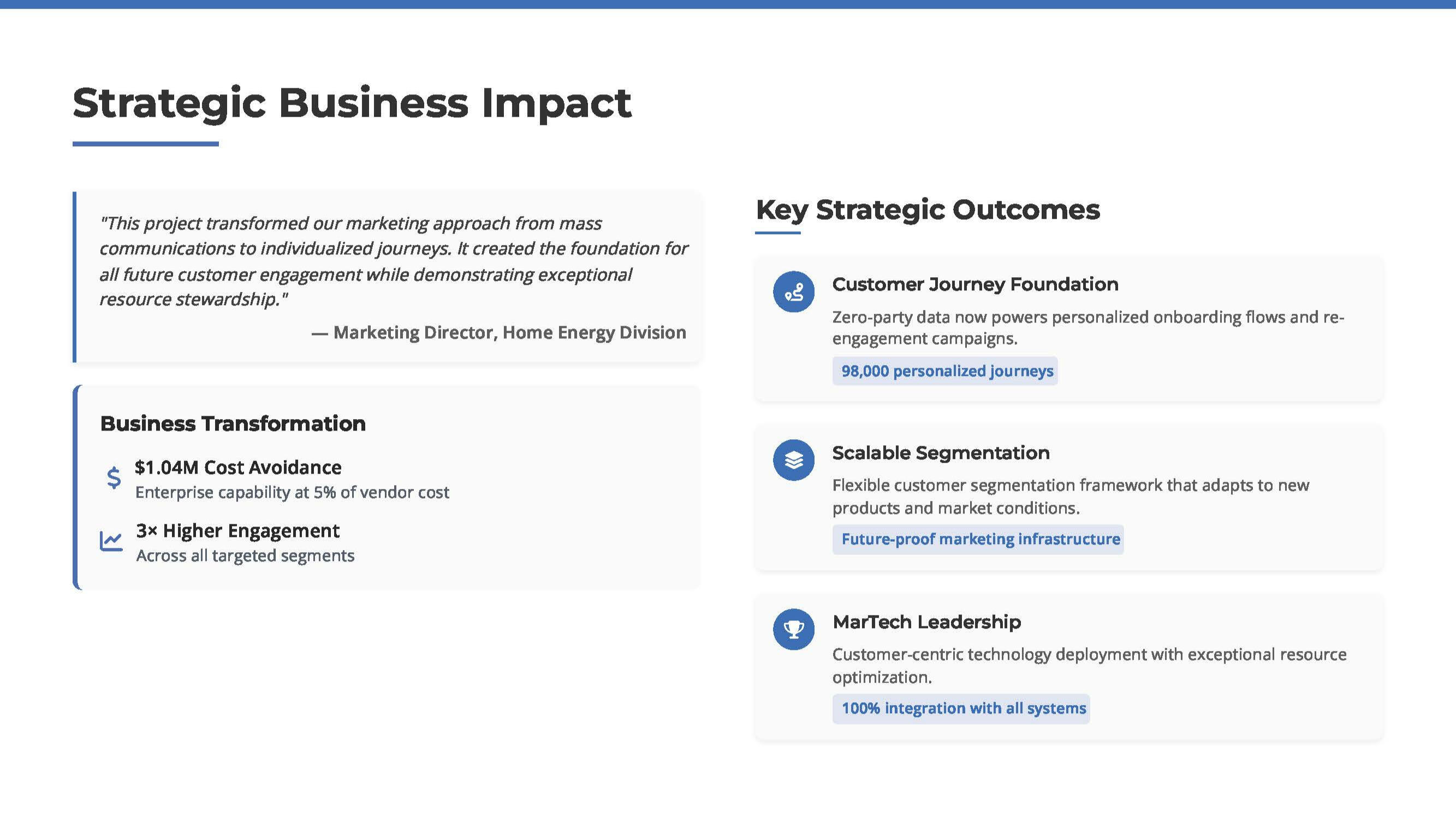This screenshot has height=818, width=1456.
Task: Click the "3× Higher Engagement" label
Action: [x=237, y=530]
